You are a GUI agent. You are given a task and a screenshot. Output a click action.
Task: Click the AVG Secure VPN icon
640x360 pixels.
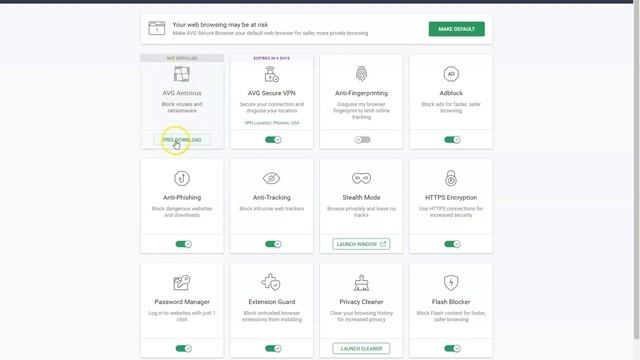point(271,74)
